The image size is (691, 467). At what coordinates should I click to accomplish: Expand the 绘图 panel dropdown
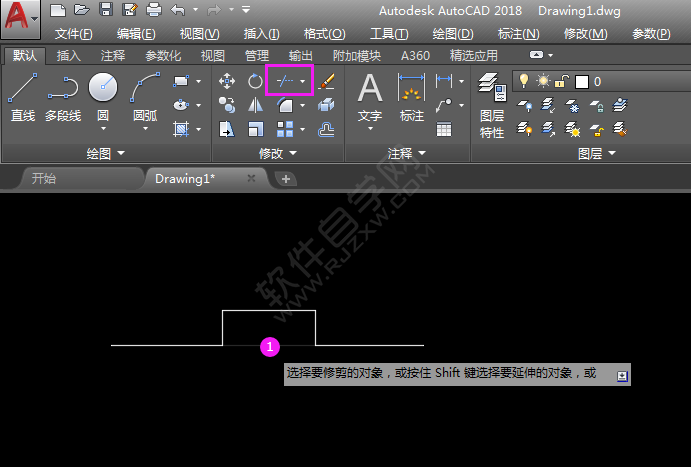coord(105,153)
